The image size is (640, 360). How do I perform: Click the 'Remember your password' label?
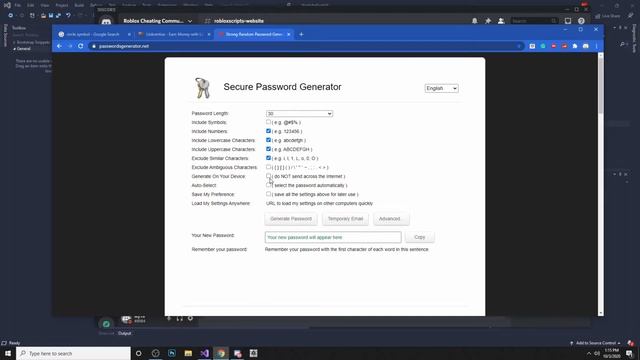coord(219,249)
